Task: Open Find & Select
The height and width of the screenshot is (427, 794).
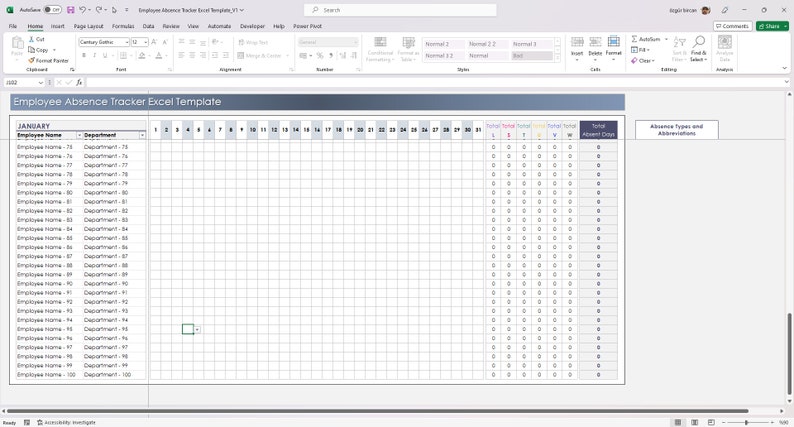Action: coord(698,49)
